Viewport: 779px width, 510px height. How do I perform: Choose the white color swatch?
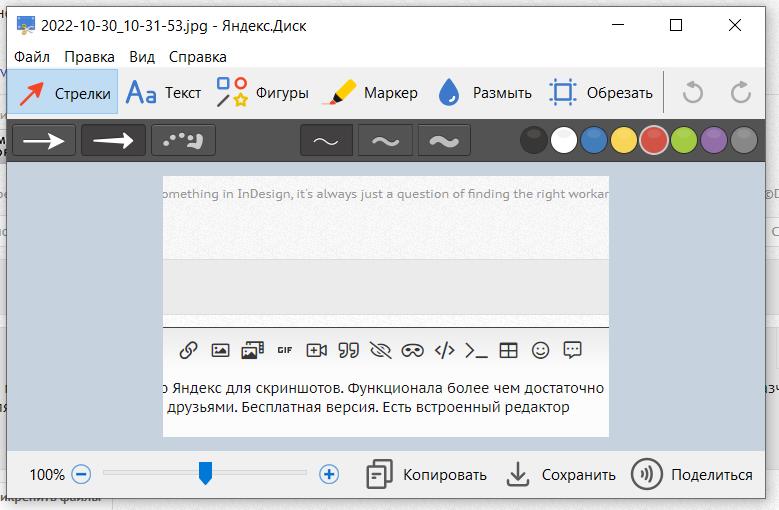click(x=564, y=140)
